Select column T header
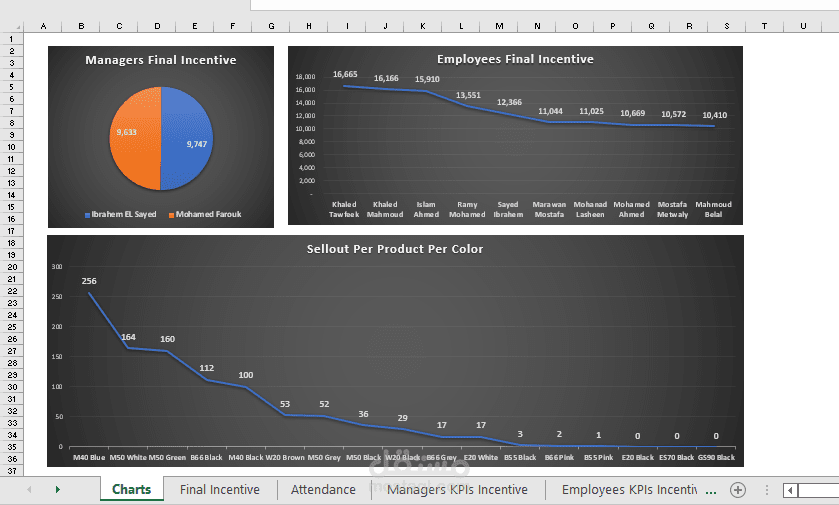This screenshot has width=839, height=505. (x=764, y=26)
